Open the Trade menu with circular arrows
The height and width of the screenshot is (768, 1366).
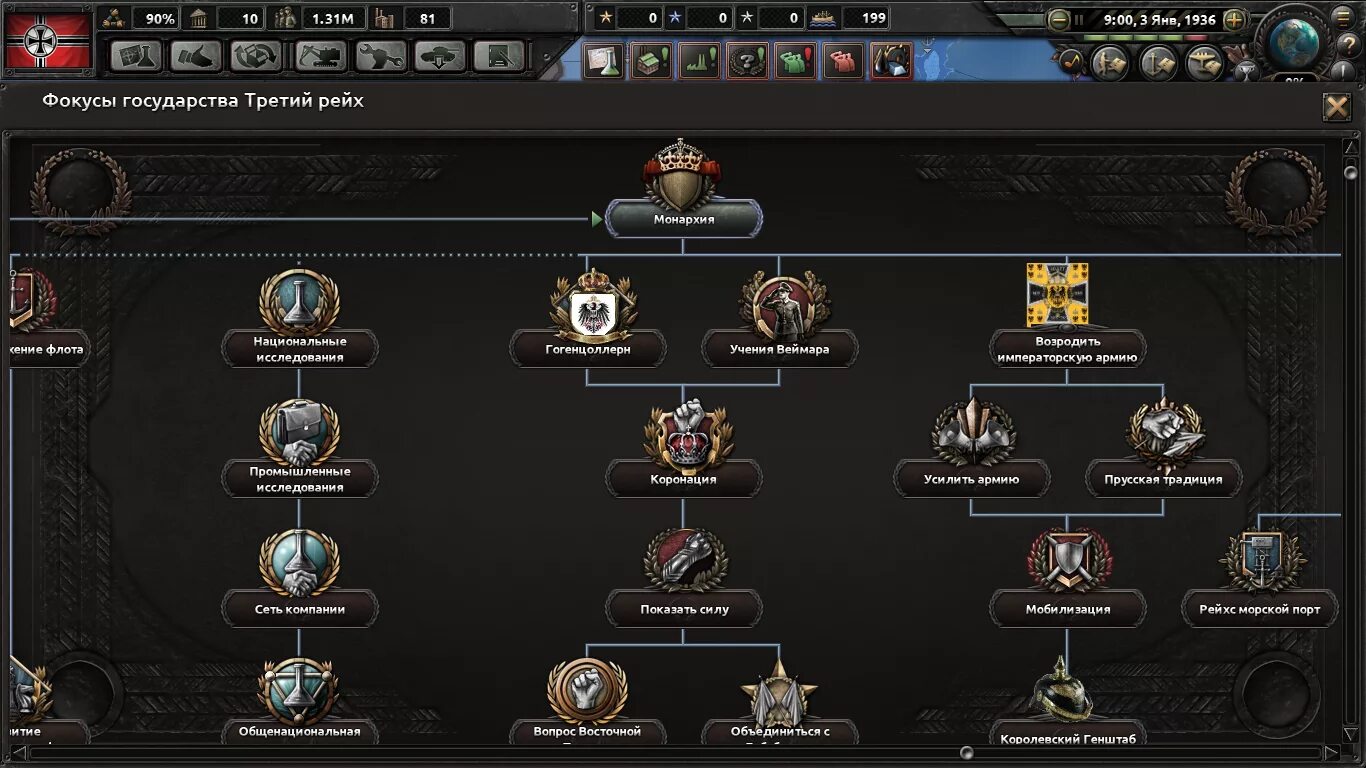click(257, 56)
